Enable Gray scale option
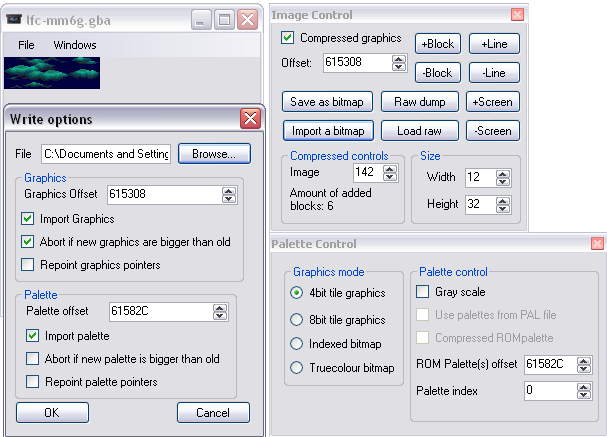This screenshot has width=607, height=437. coord(423,292)
